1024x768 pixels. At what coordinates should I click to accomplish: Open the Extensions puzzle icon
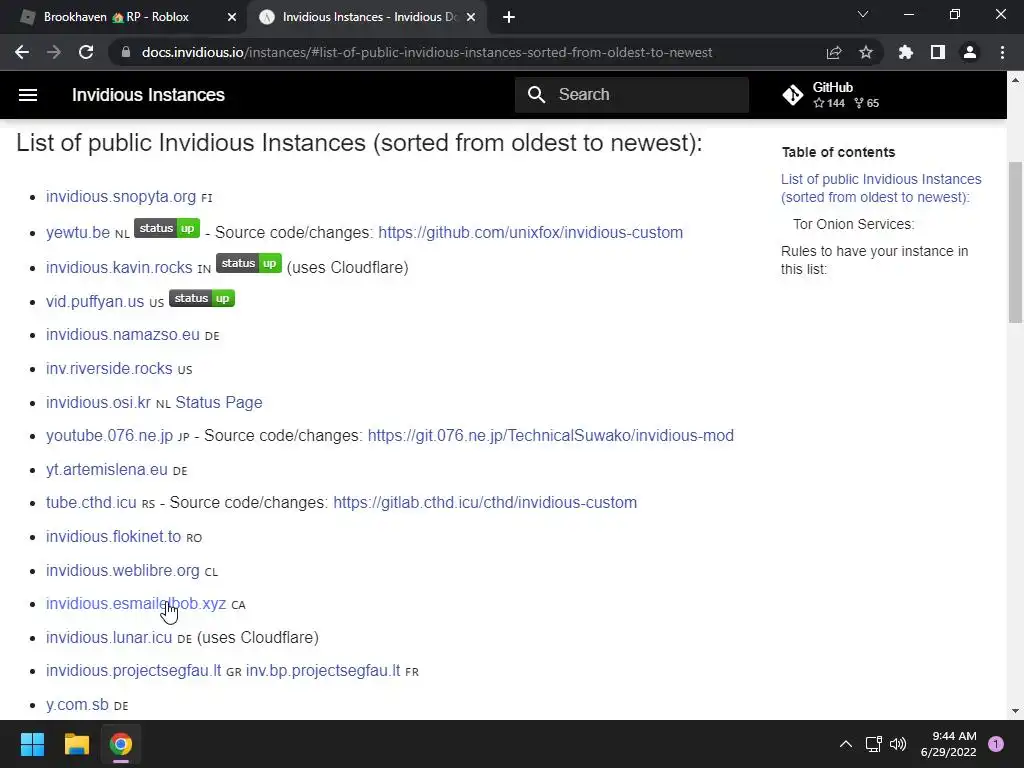click(906, 52)
